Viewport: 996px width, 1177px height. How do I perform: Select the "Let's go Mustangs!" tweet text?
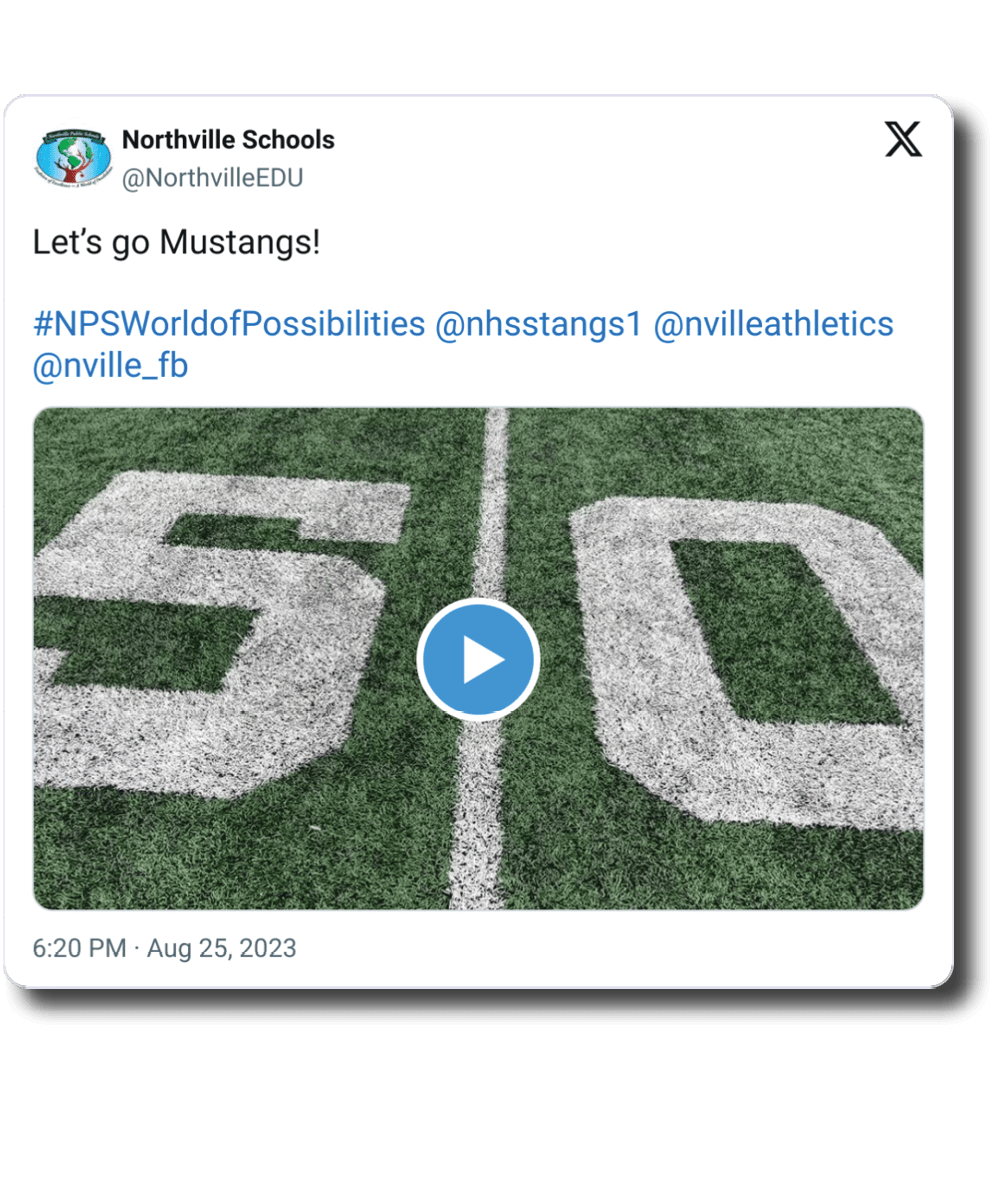pyautogui.click(x=176, y=243)
